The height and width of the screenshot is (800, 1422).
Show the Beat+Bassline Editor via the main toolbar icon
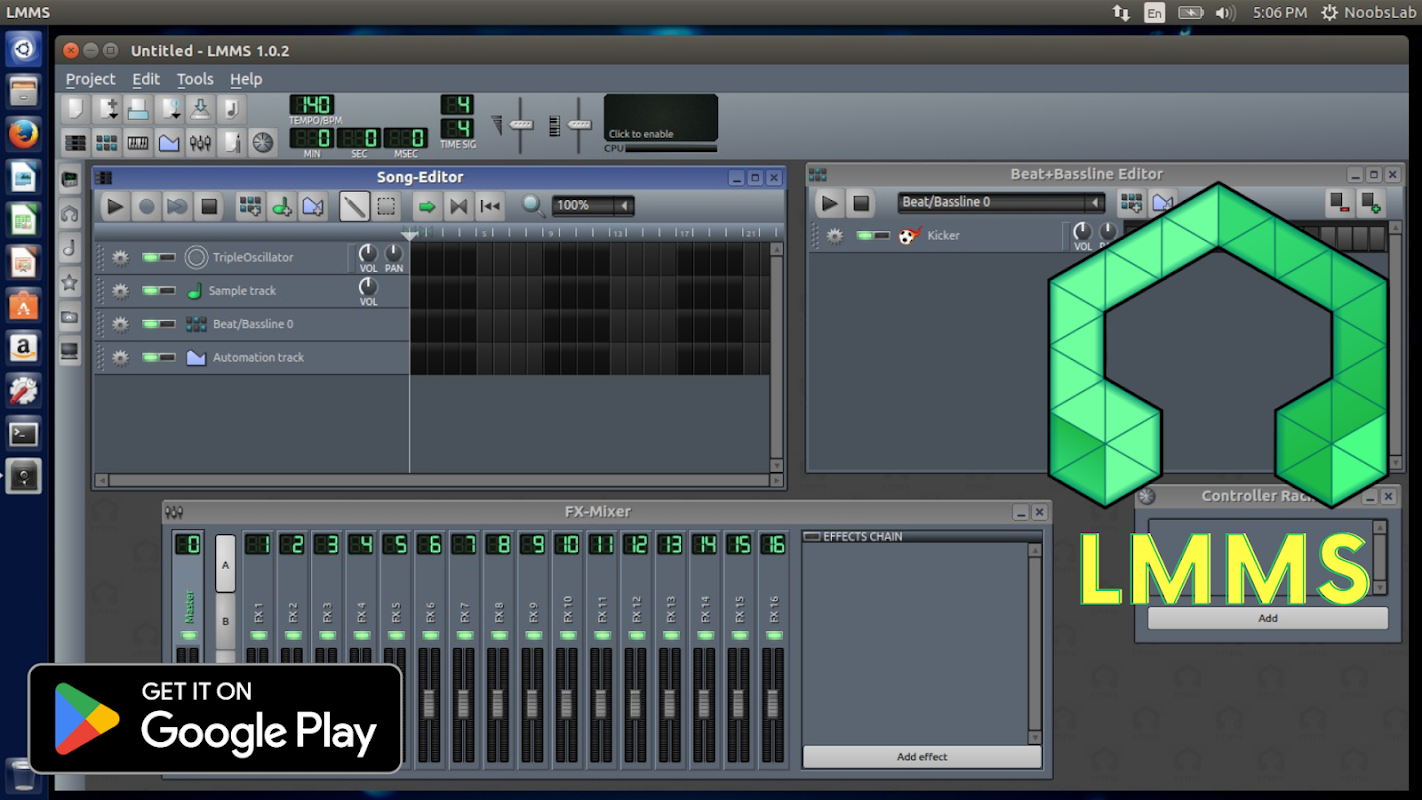107,143
